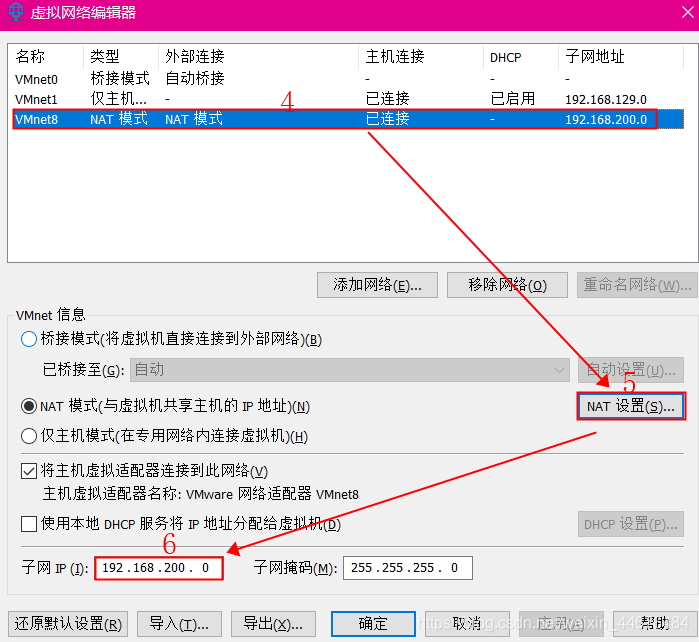
Task: Click 添加网络(E)... button
Action: click(377, 285)
